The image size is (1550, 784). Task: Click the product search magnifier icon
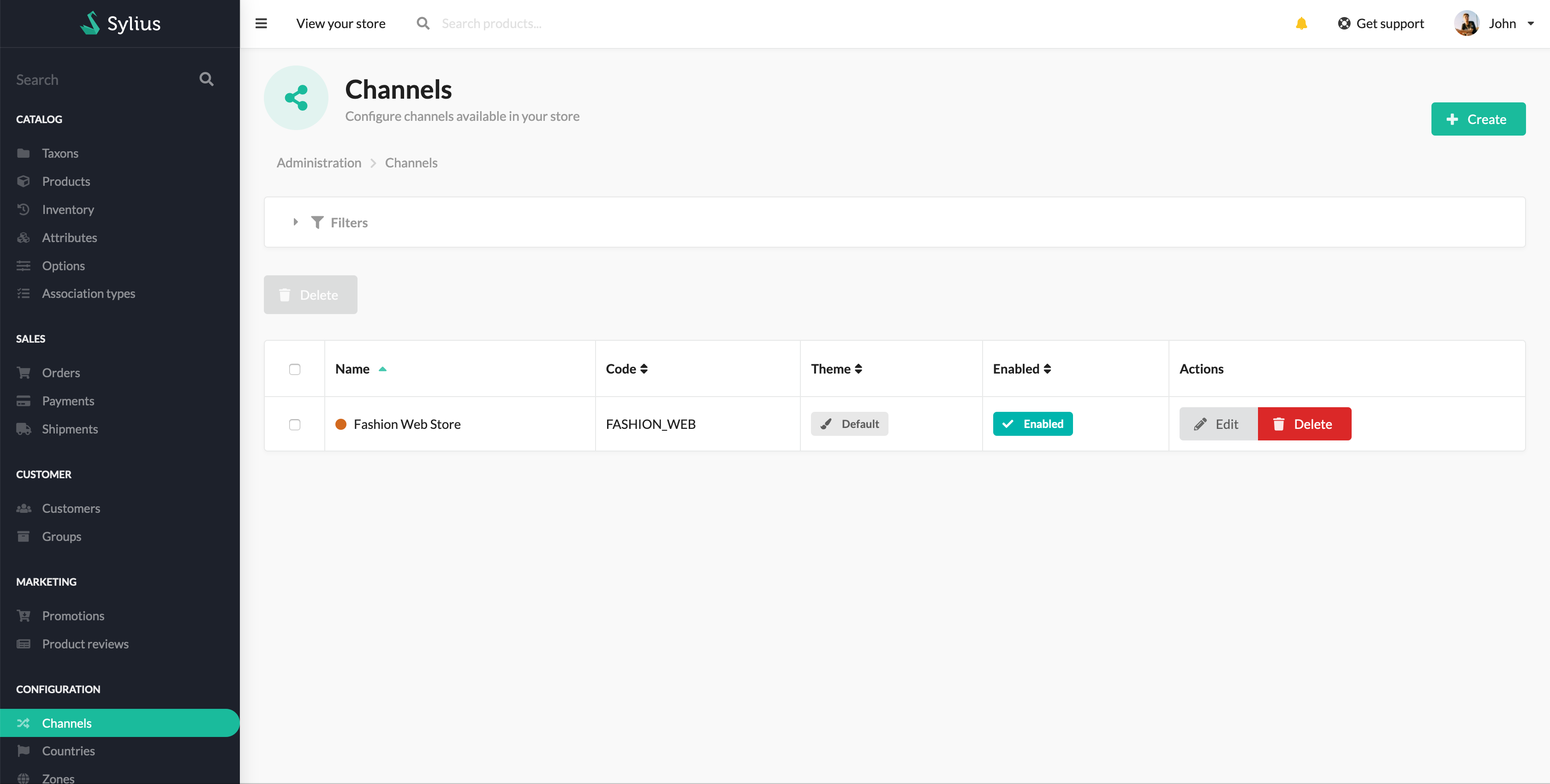coord(423,24)
